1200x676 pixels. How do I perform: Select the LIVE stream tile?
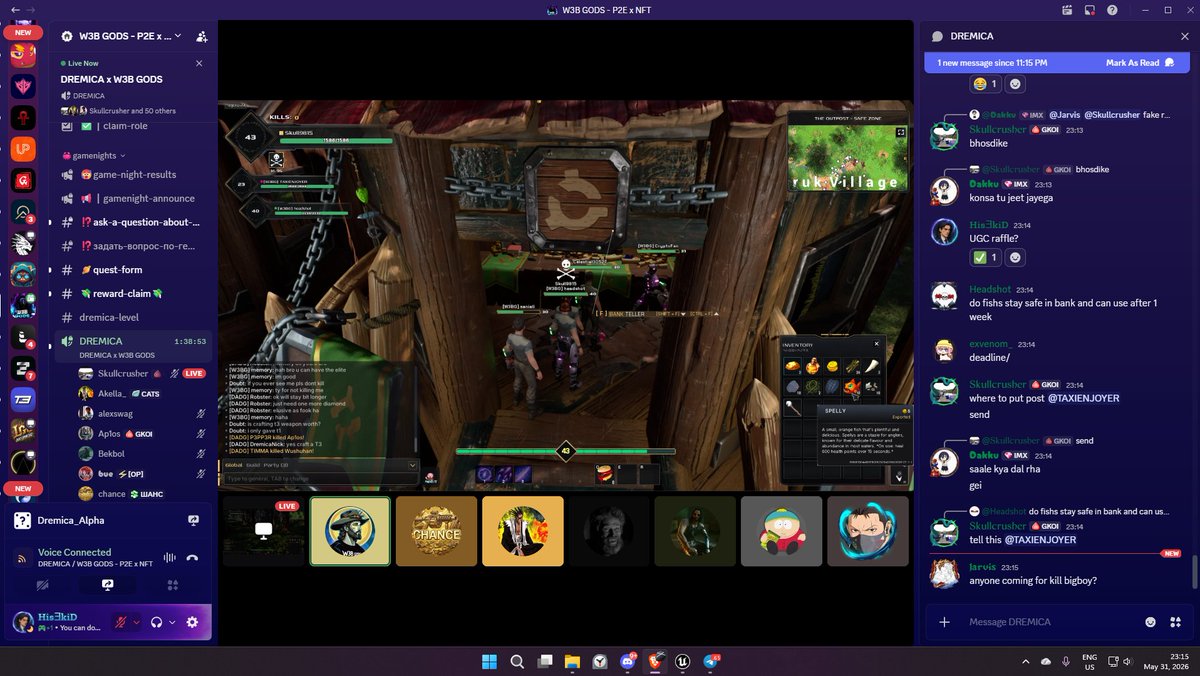pyautogui.click(x=263, y=531)
